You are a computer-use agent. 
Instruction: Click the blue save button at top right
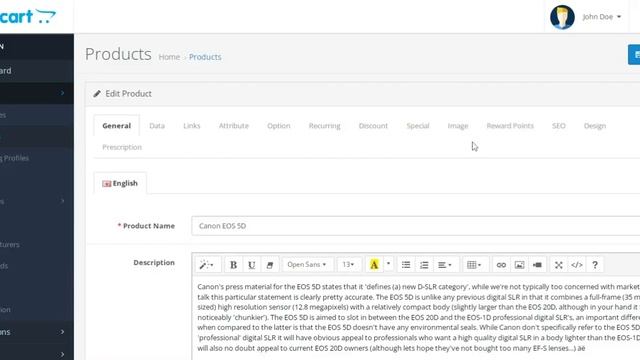pyautogui.click(x=634, y=55)
